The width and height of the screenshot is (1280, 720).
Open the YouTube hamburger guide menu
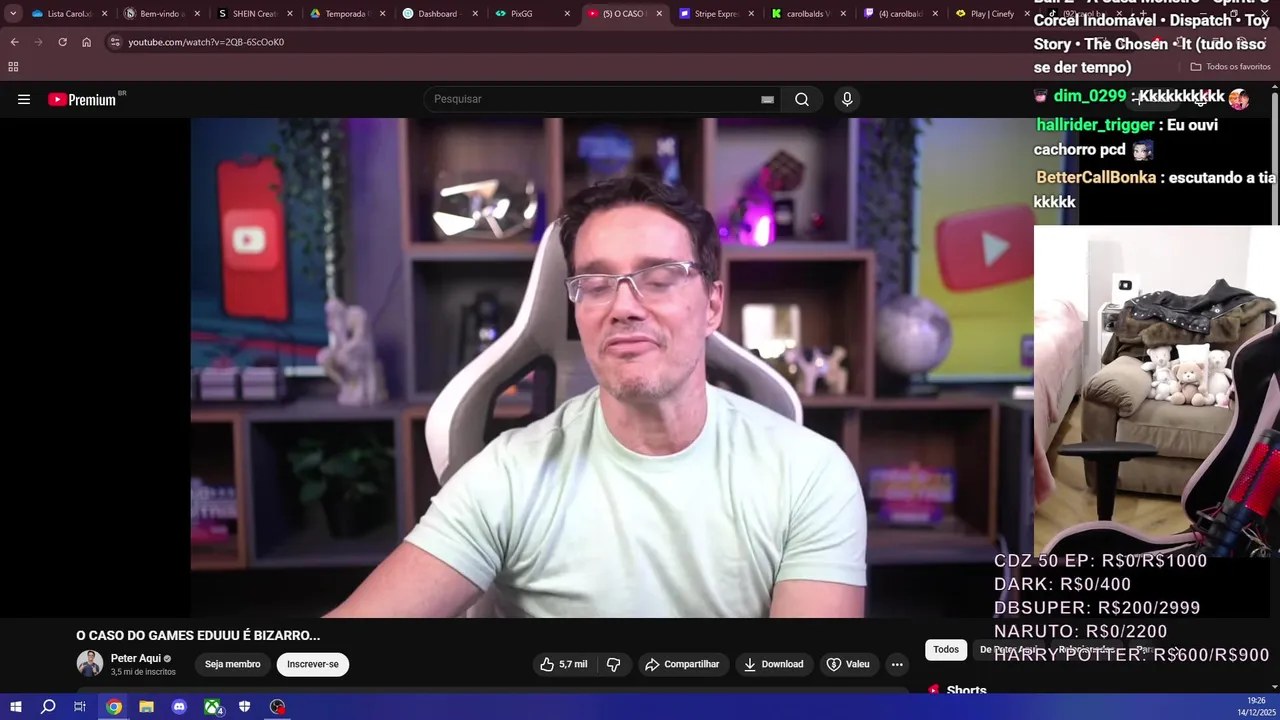(24, 99)
